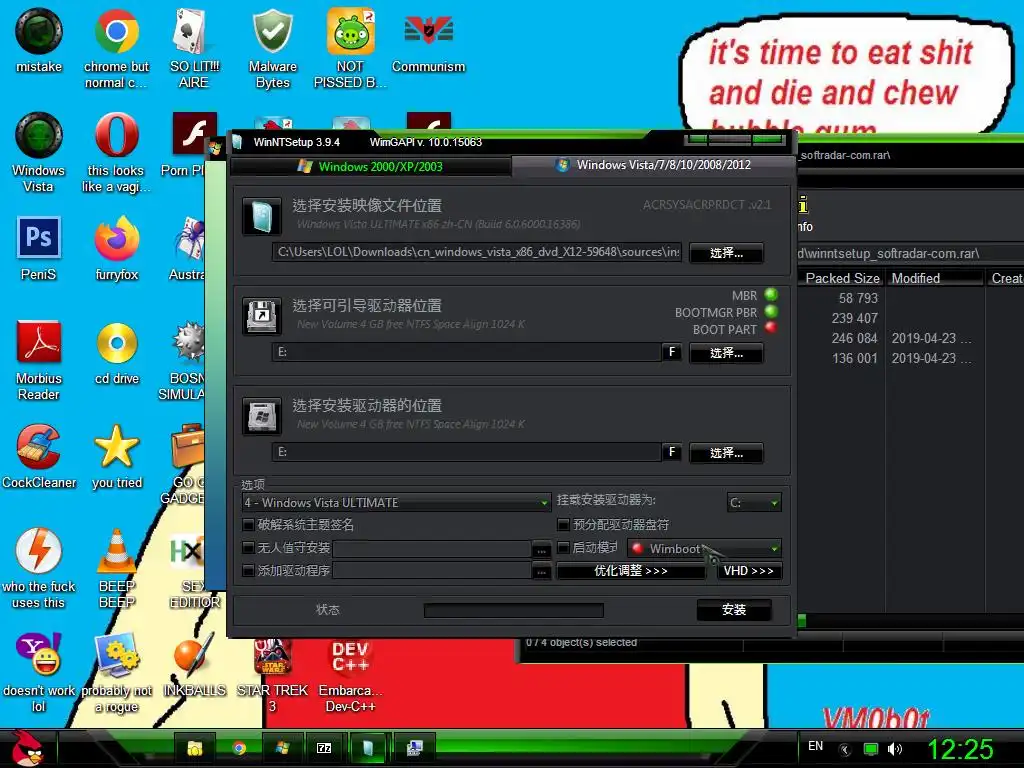
Task: Click the install.wim path input field
Action: pyautogui.click(x=477, y=252)
